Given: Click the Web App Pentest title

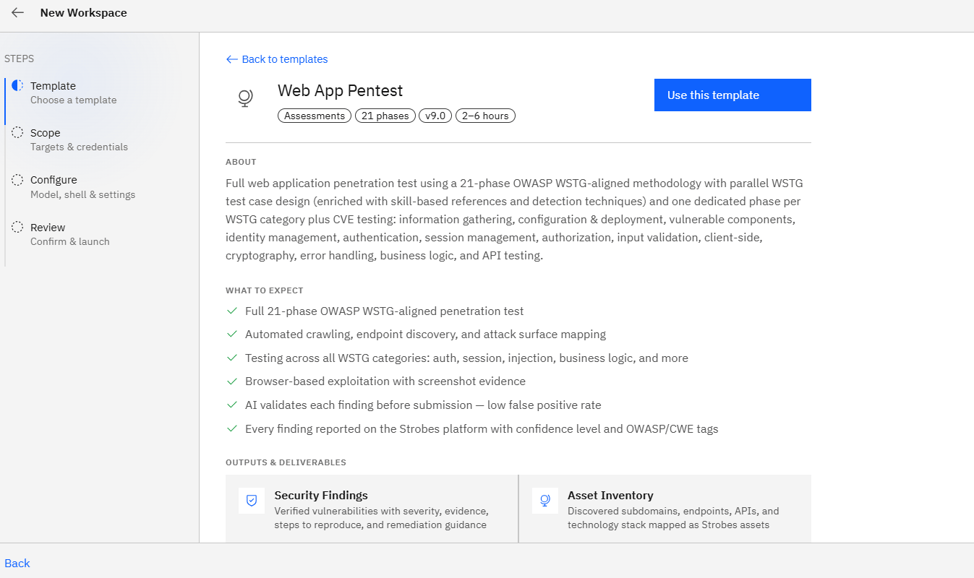Looking at the screenshot, I should coord(340,91).
